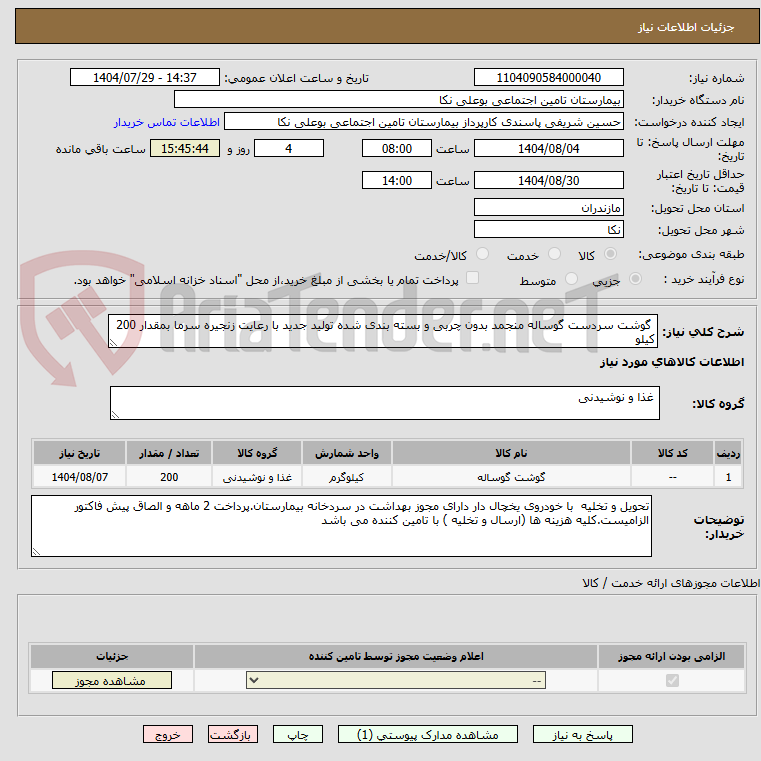Select the کالا radio button

pyautogui.click(x=610, y=254)
